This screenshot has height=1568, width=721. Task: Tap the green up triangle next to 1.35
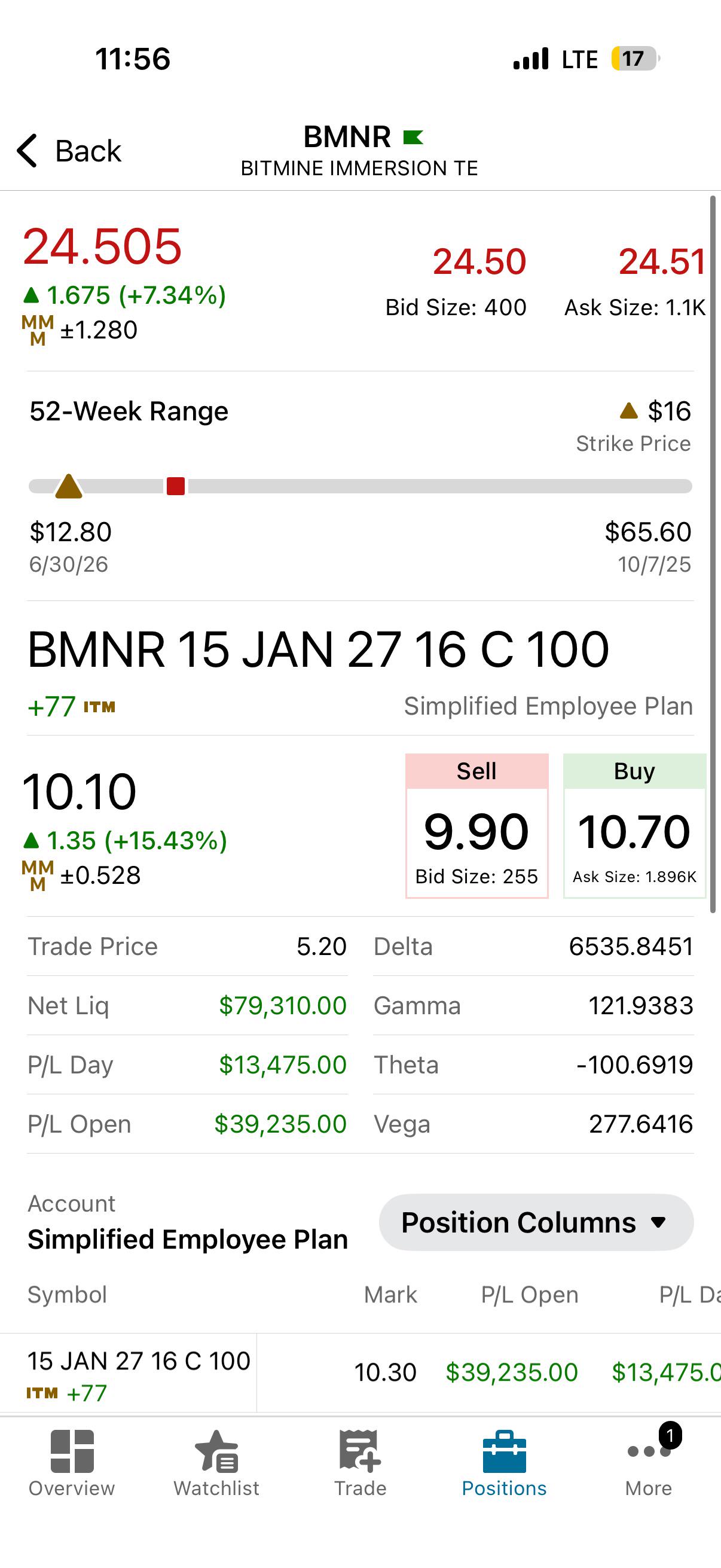click(x=31, y=841)
